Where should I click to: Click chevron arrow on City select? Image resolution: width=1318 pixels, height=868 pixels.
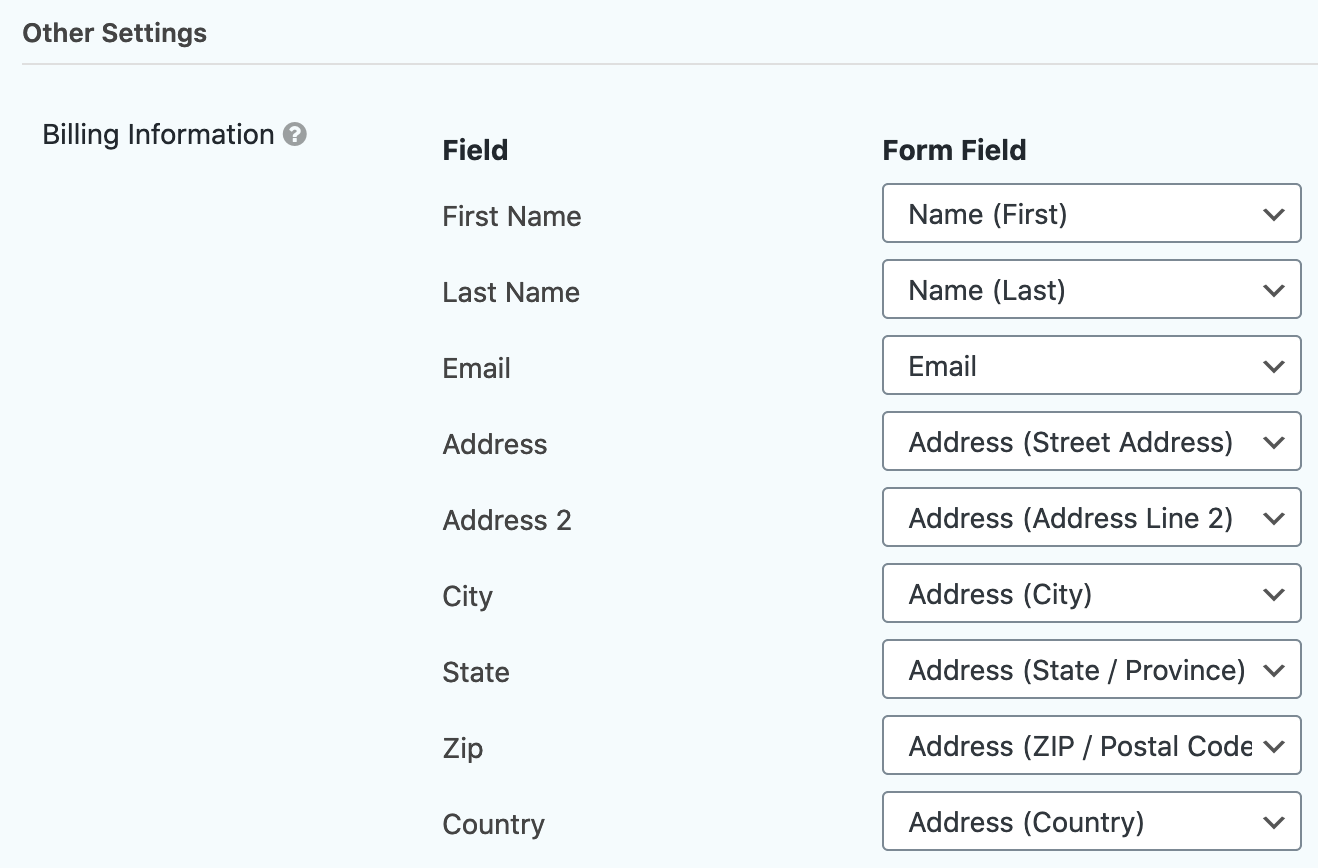point(1273,595)
